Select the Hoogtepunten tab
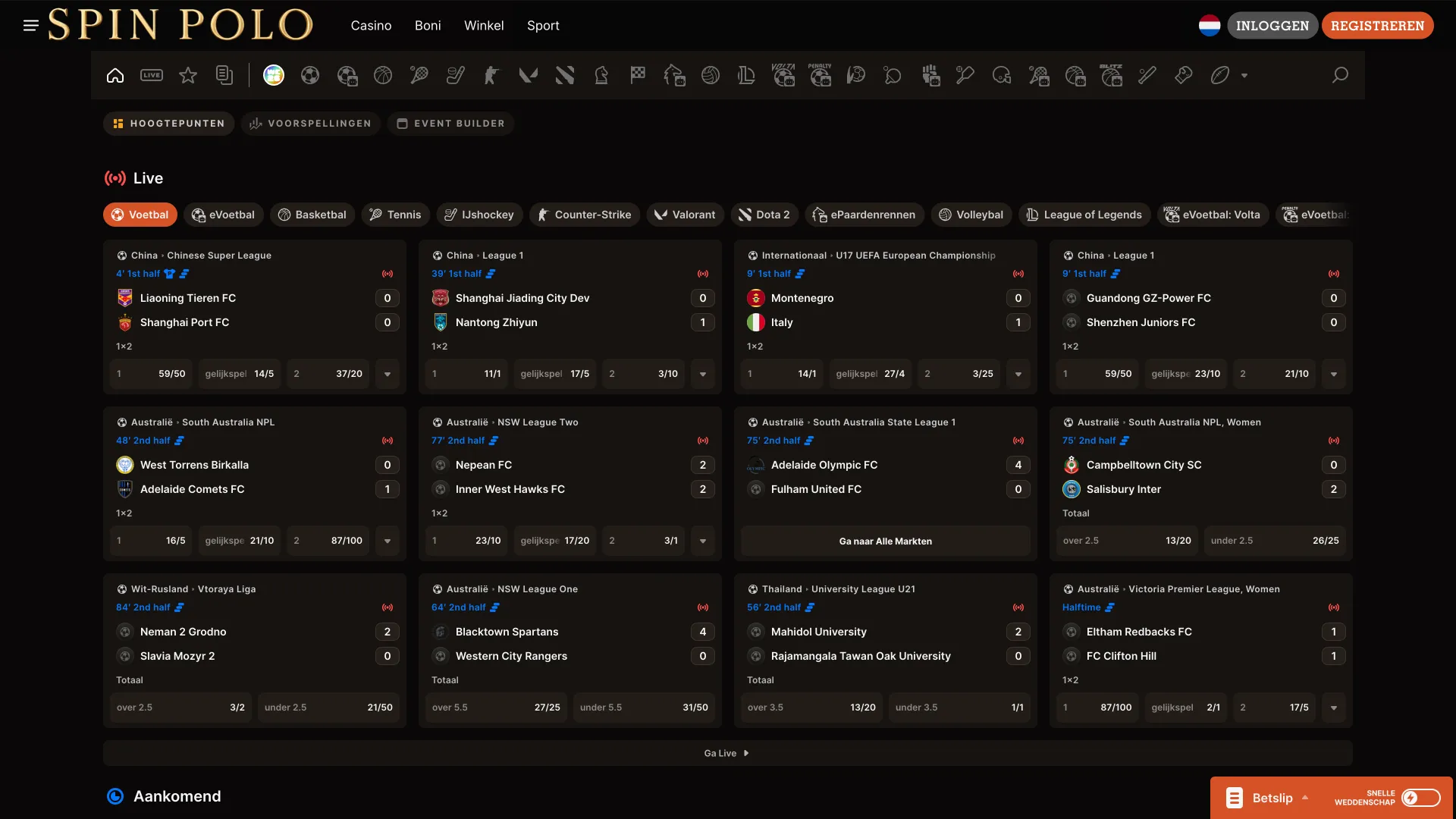Viewport: 1456px width, 819px height. pyautogui.click(x=169, y=124)
